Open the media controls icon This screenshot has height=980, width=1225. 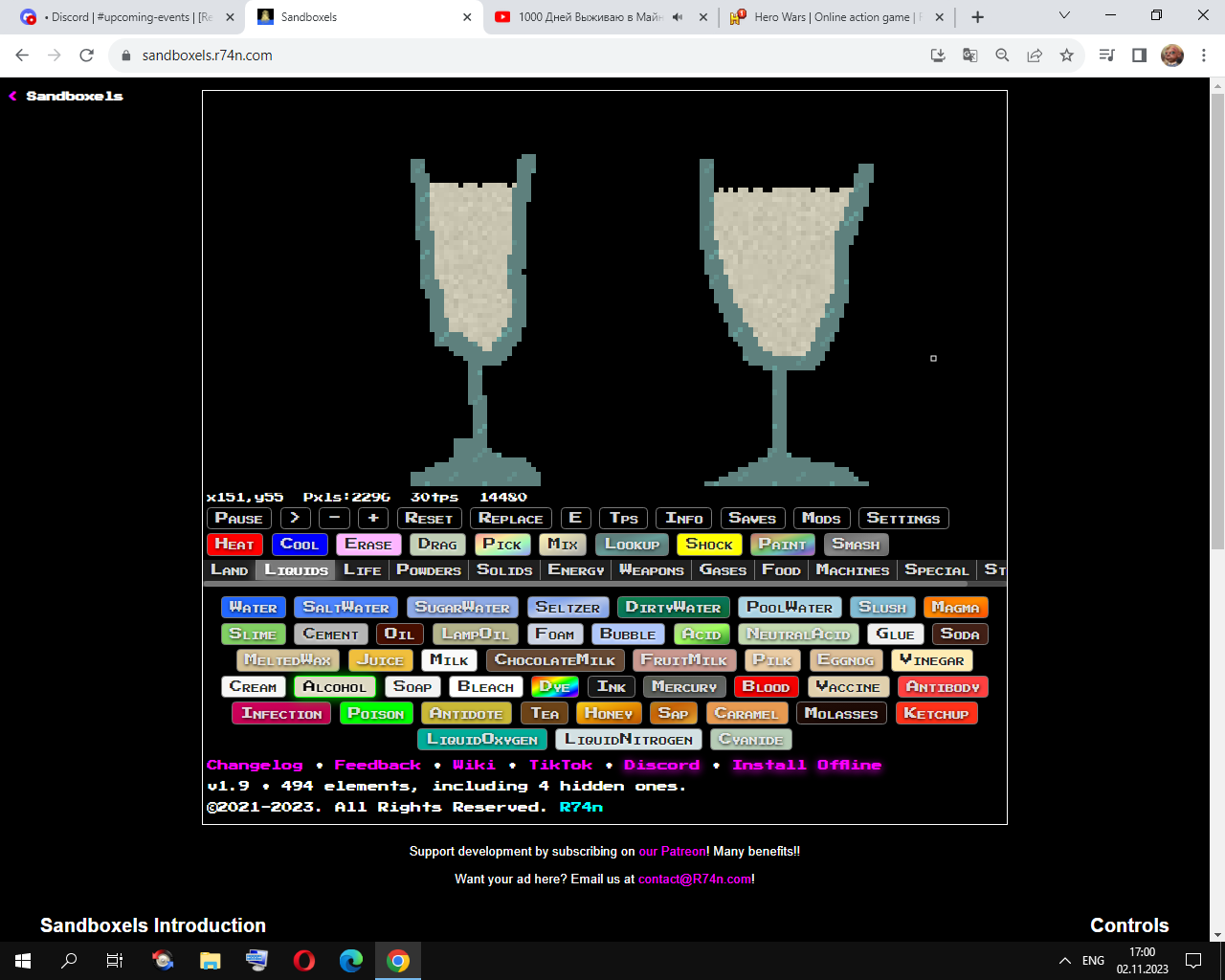tap(1106, 56)
